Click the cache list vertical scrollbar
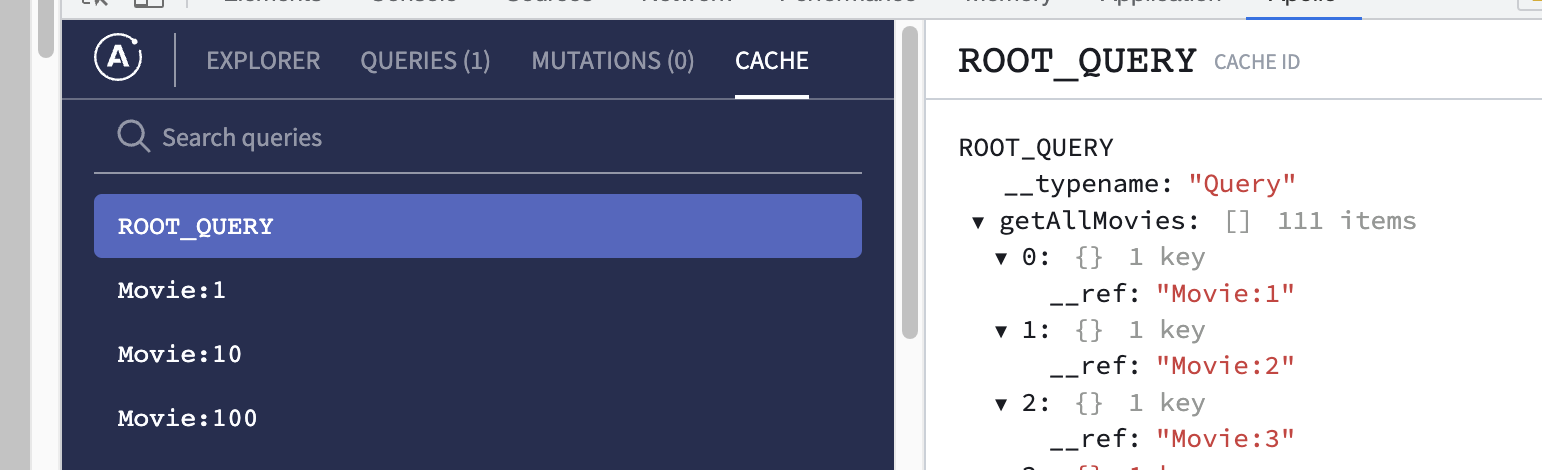The width and height of the screenshot is (1542, 470). coord(909,183)
